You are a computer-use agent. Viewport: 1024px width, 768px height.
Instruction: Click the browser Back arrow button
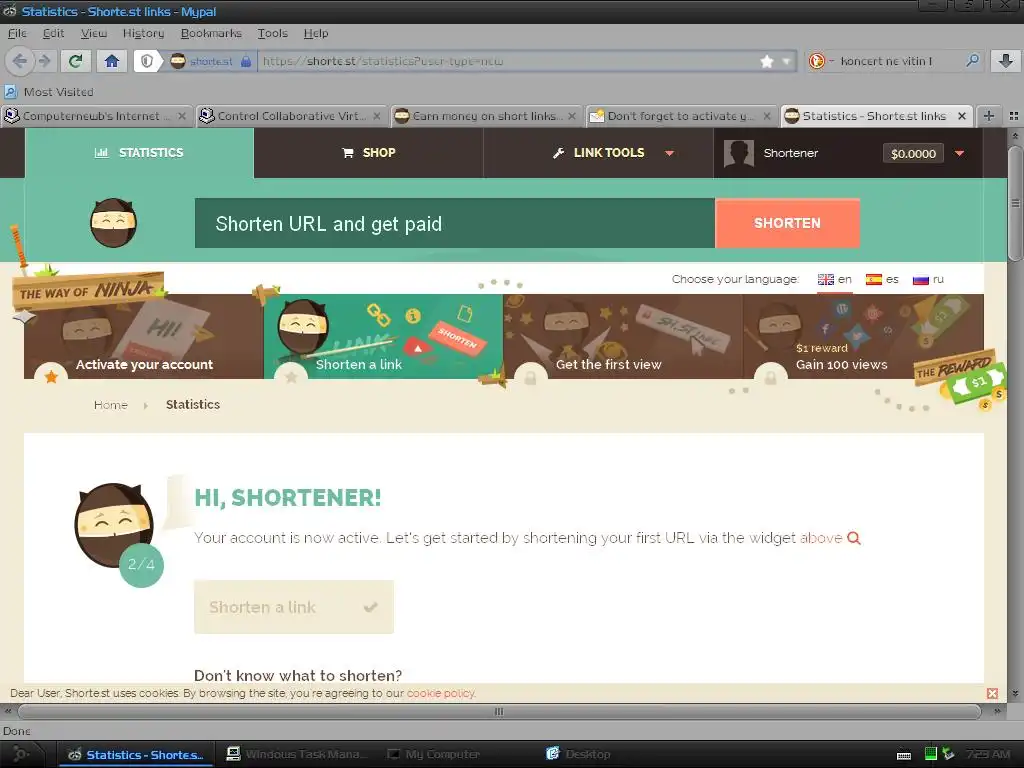(x=20, y=61)
